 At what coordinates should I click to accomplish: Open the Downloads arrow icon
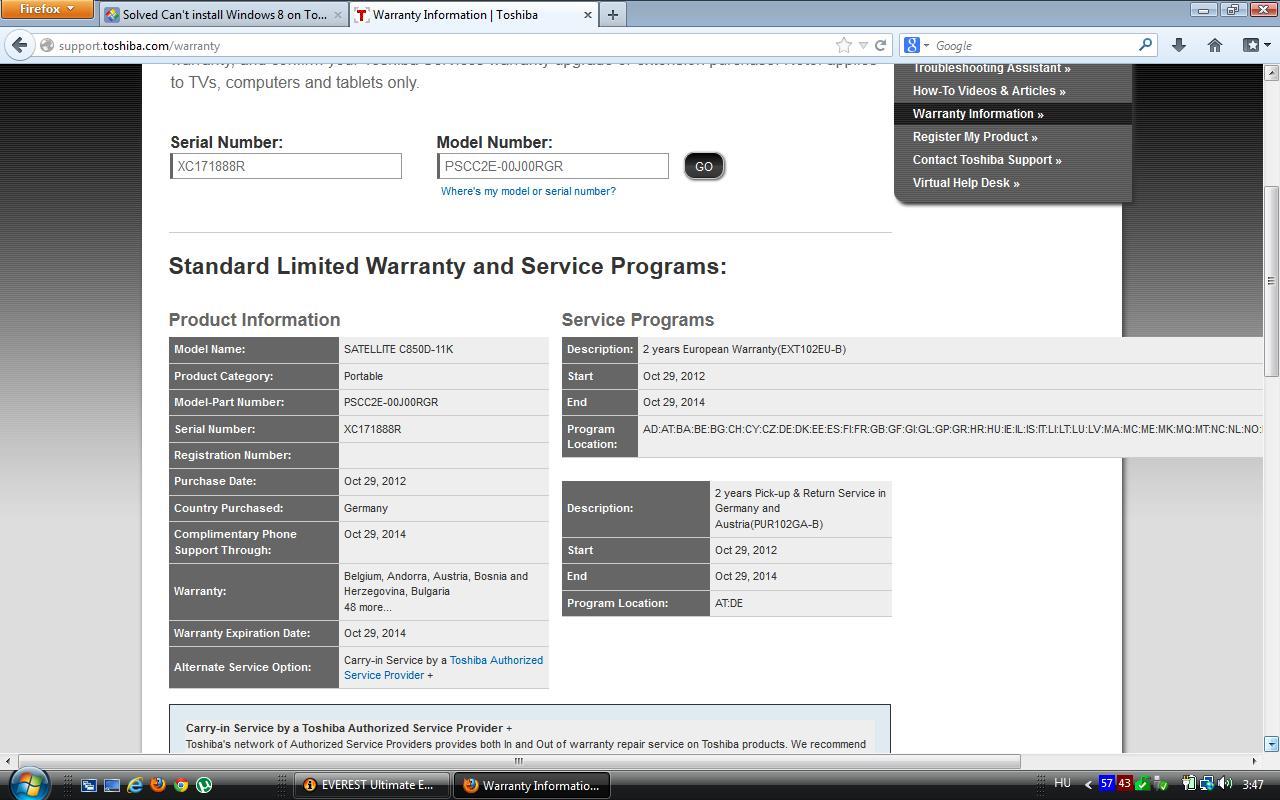1178,45
